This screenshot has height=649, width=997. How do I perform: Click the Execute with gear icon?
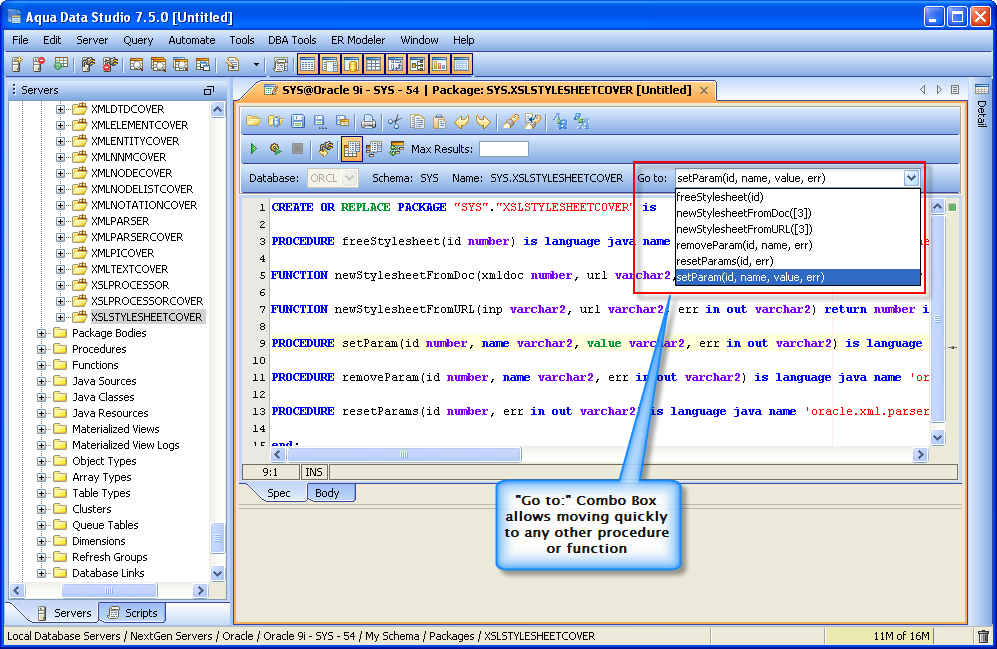[x=275, y=149]
